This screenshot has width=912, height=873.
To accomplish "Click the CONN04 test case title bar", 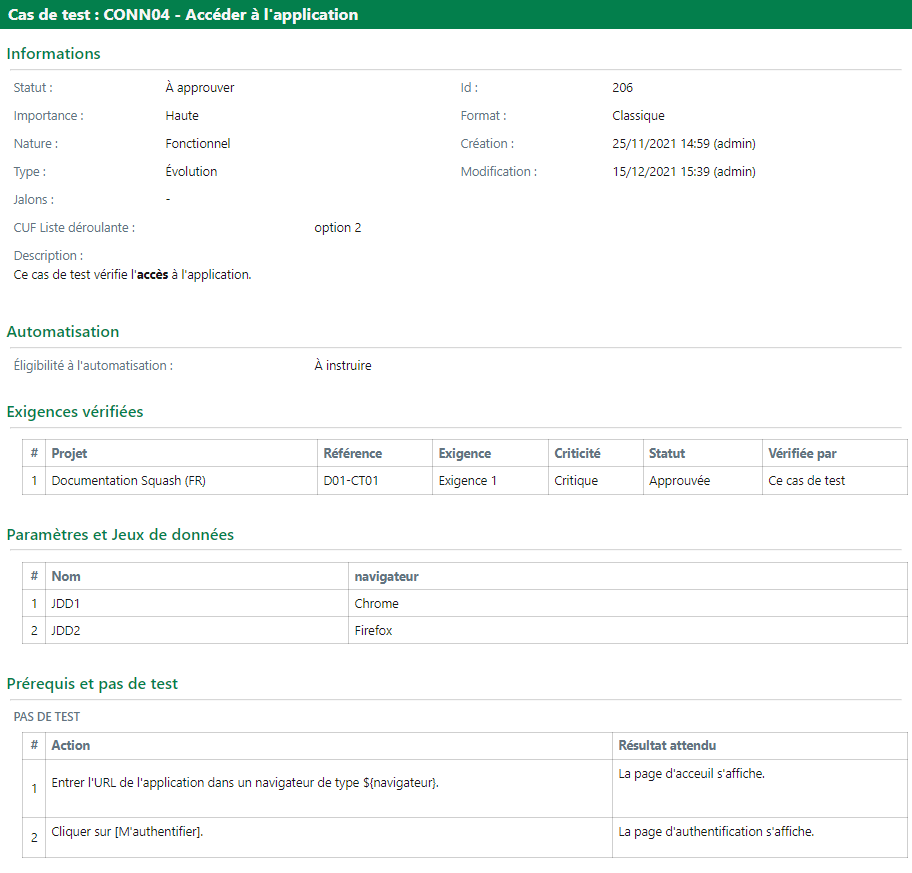I will pyautogui.click(x=183, y=15).
